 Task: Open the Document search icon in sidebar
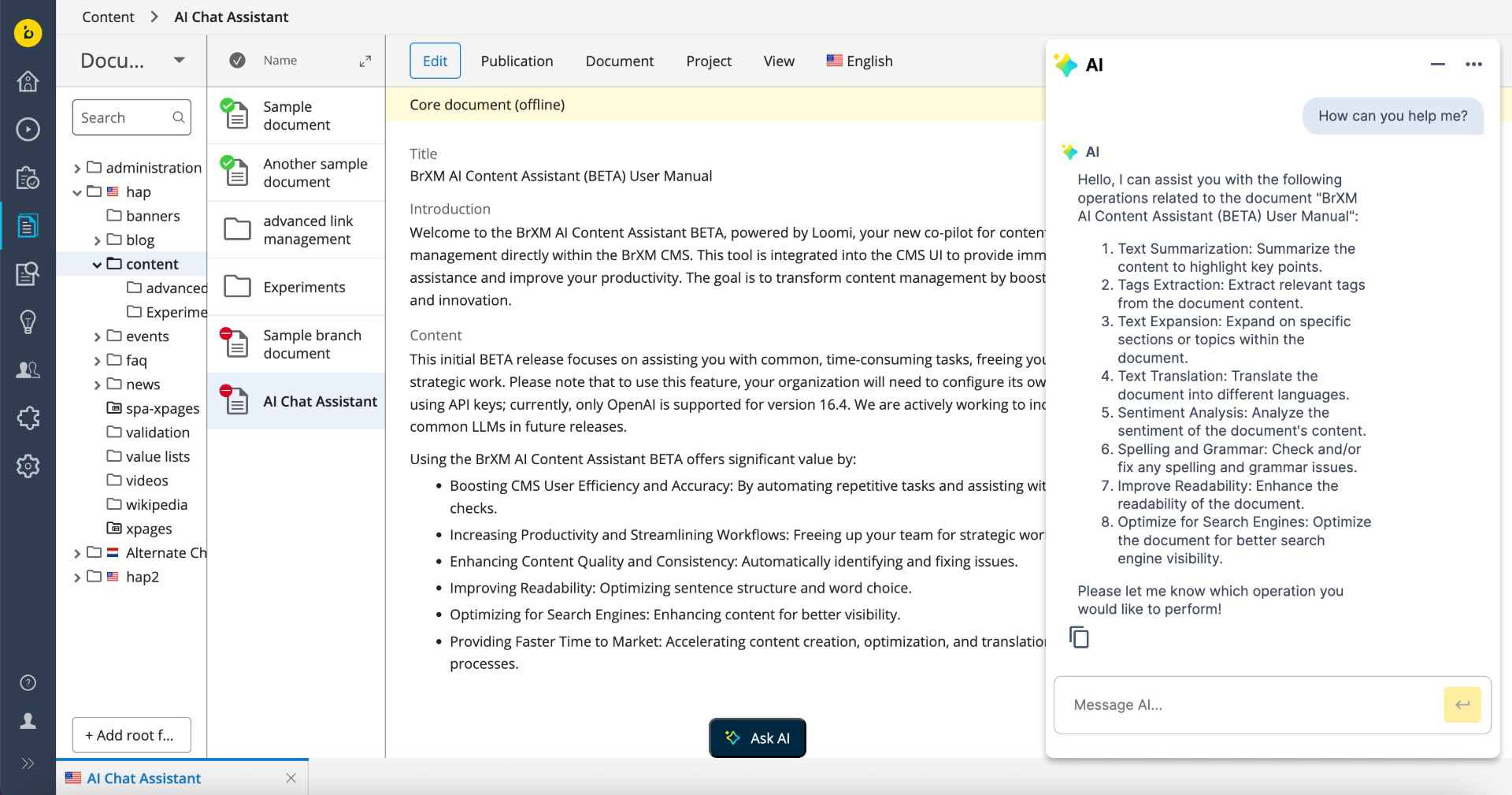(28, 273)
